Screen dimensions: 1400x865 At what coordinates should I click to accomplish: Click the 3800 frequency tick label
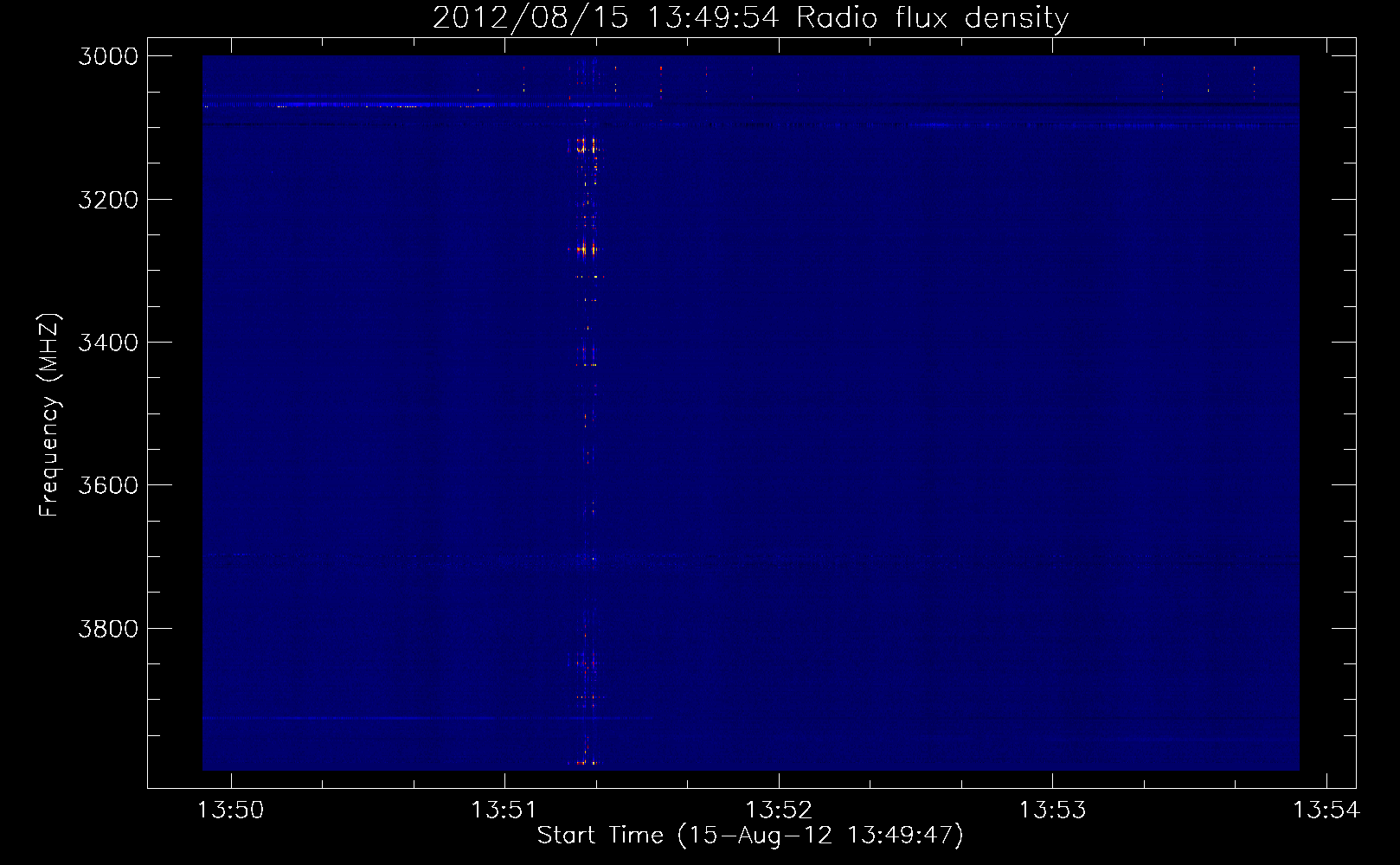[108, 629]
